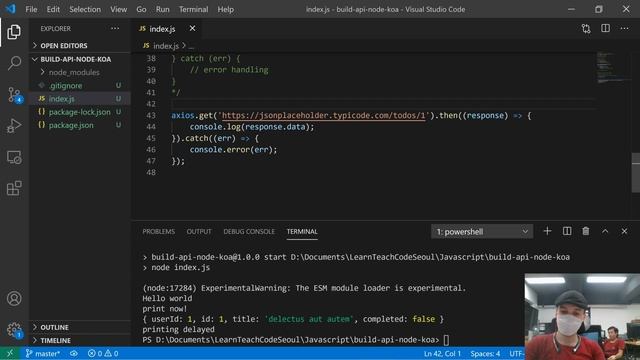This screenshot has width=640, height=360.
Task: Click the remote window indicator in status bar
Action: pyautogui.click(x=10, y=353)
